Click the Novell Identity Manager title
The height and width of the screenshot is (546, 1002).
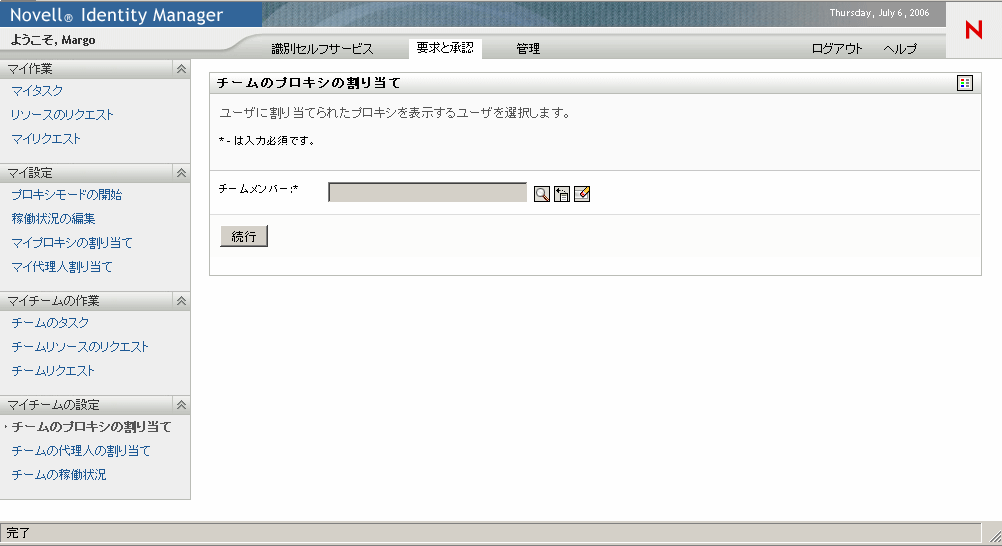[x=116, y=15]
